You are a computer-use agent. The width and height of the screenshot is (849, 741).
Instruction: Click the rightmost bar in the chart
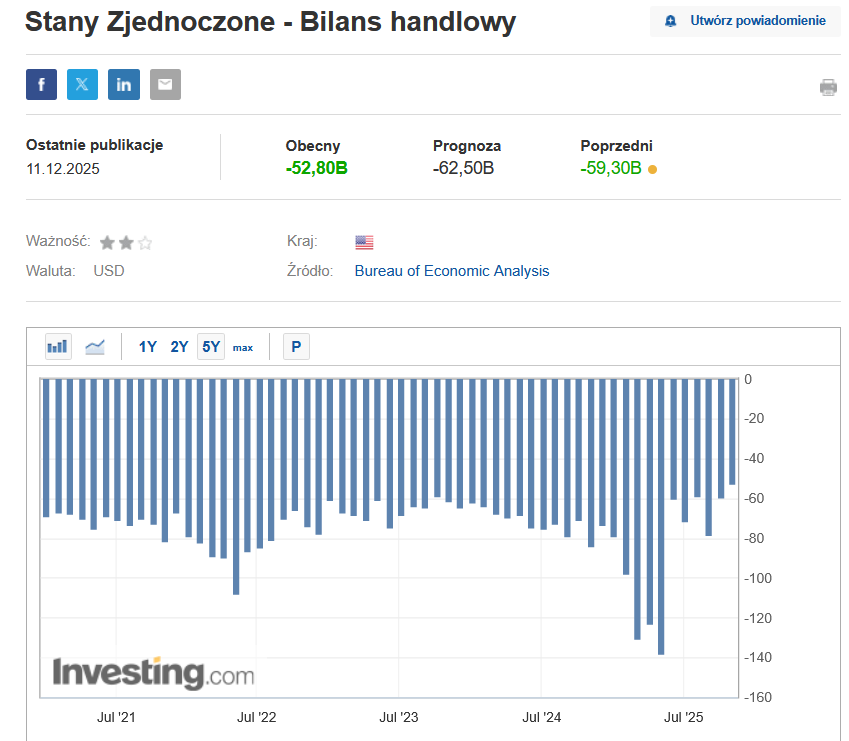(732, 430)
